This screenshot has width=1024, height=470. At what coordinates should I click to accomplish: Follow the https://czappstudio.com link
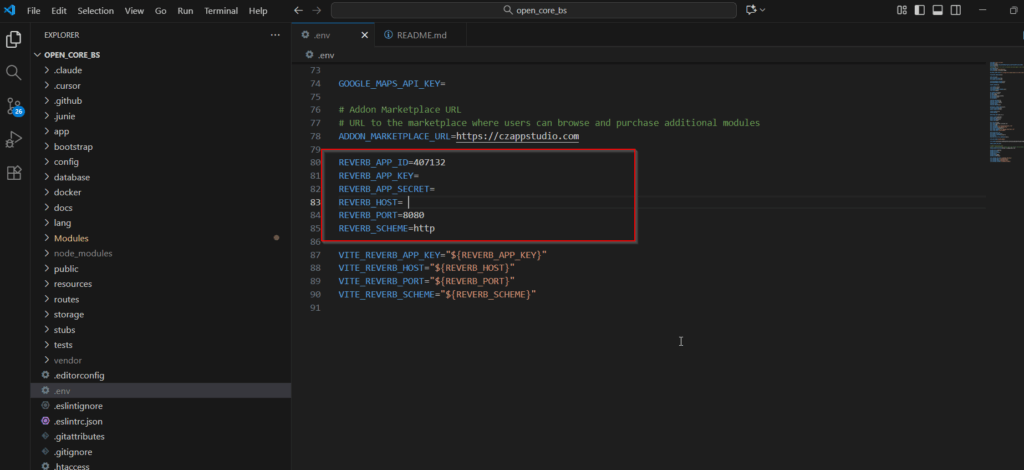[x=517, y=136]
